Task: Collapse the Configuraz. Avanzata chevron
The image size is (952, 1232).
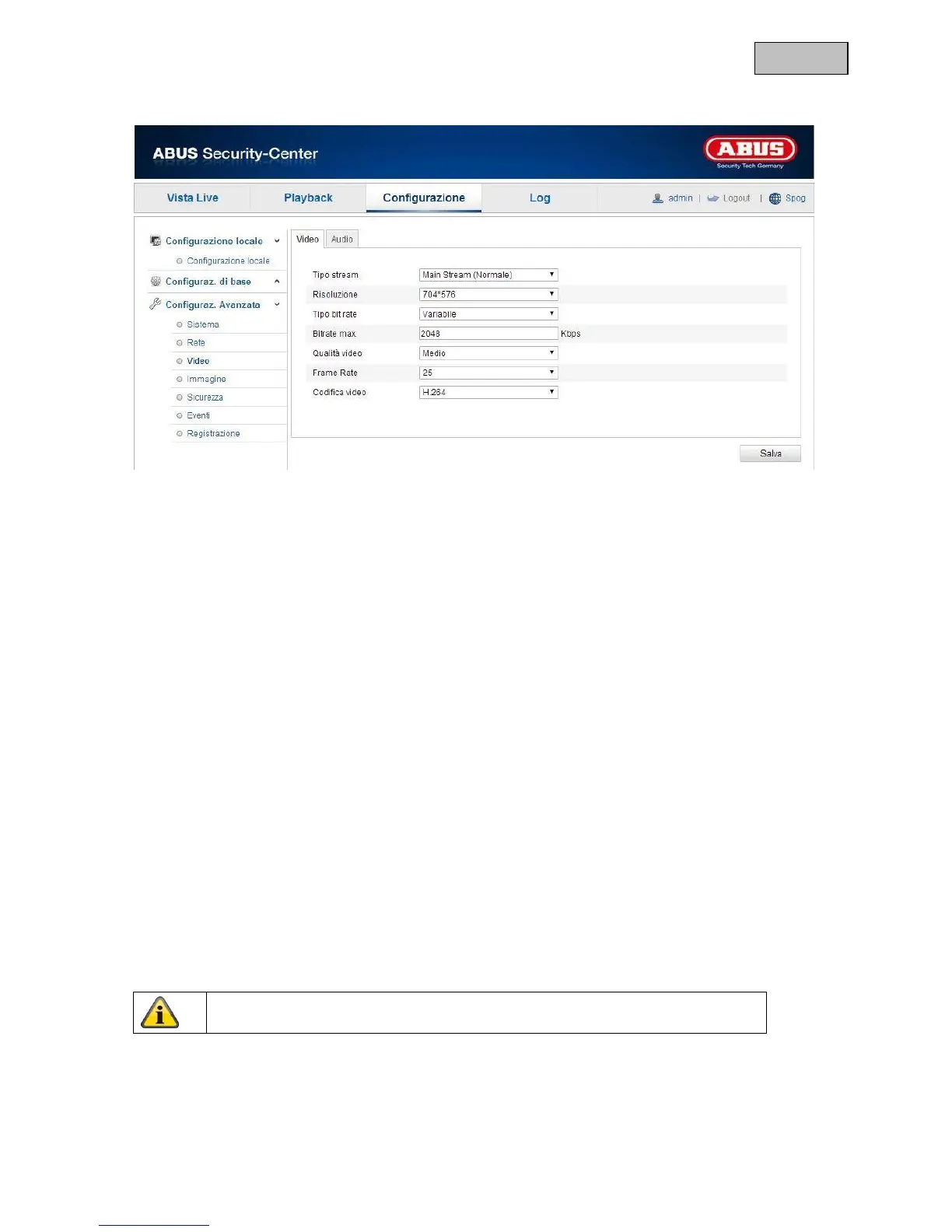Action: click(x=277, y=305)
